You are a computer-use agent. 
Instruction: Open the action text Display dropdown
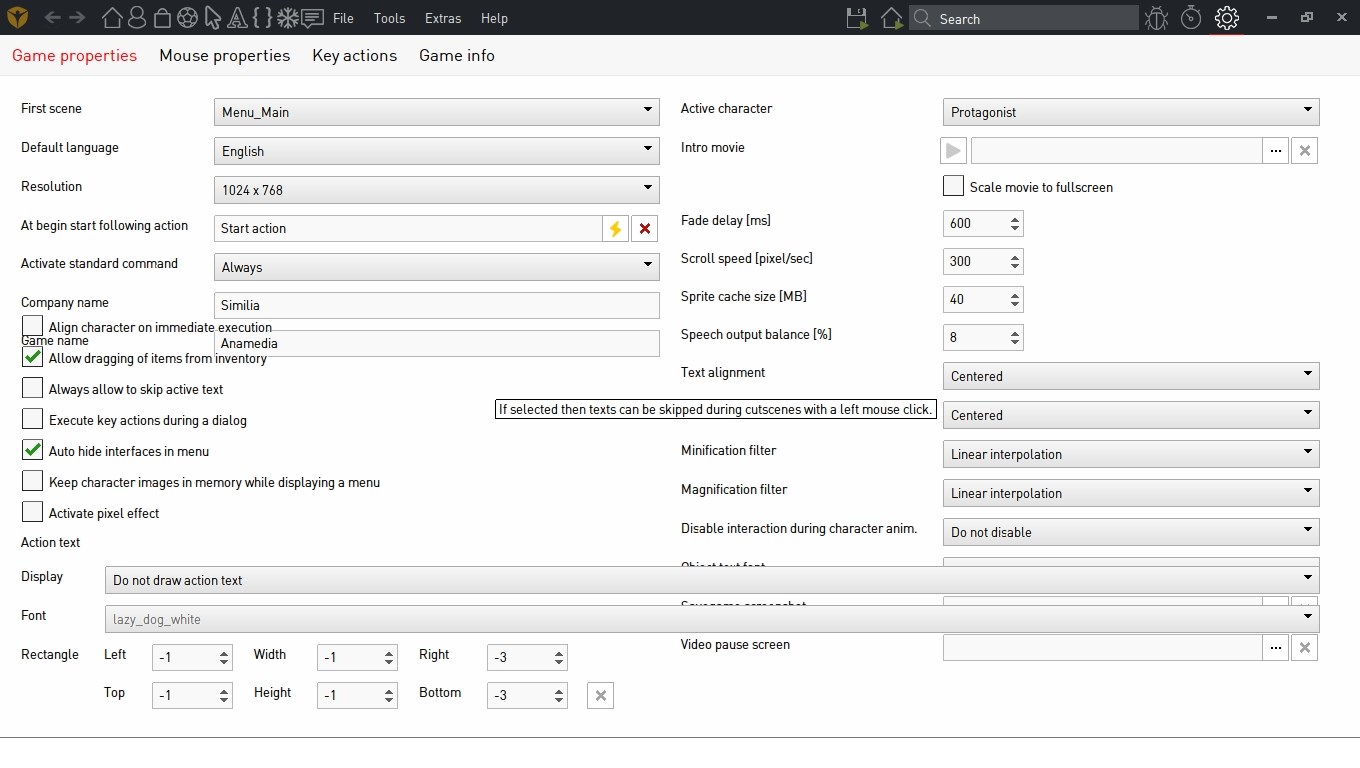[712, 580]
